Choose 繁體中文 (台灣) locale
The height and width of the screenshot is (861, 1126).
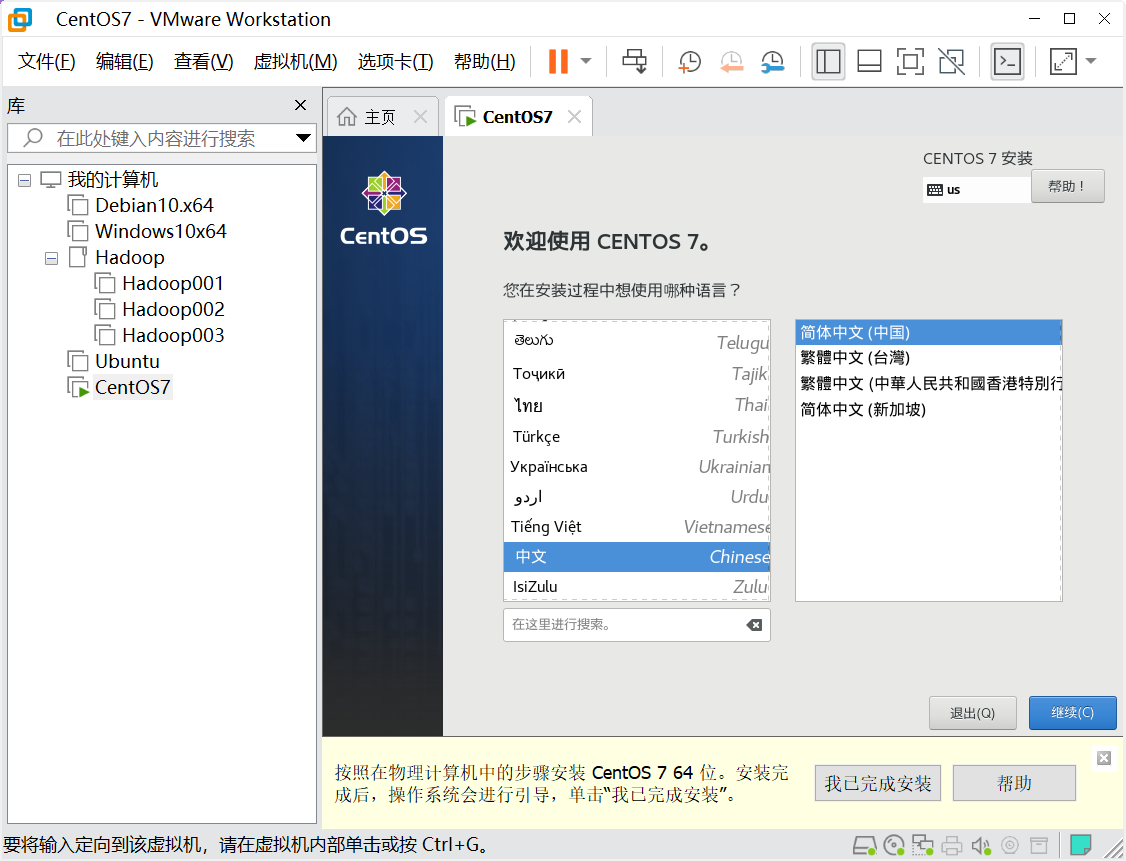pos(929,358)
